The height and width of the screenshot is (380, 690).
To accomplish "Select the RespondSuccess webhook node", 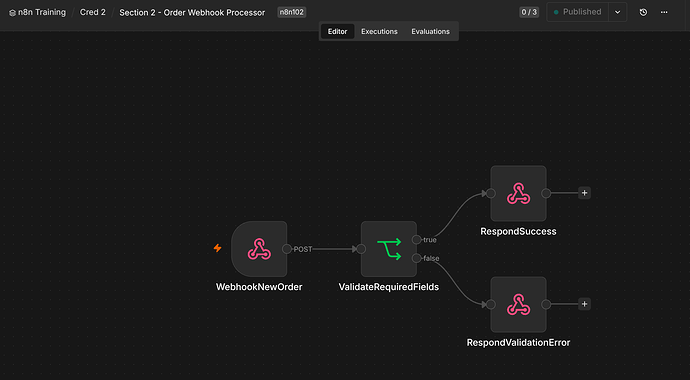I will (518, 194).
